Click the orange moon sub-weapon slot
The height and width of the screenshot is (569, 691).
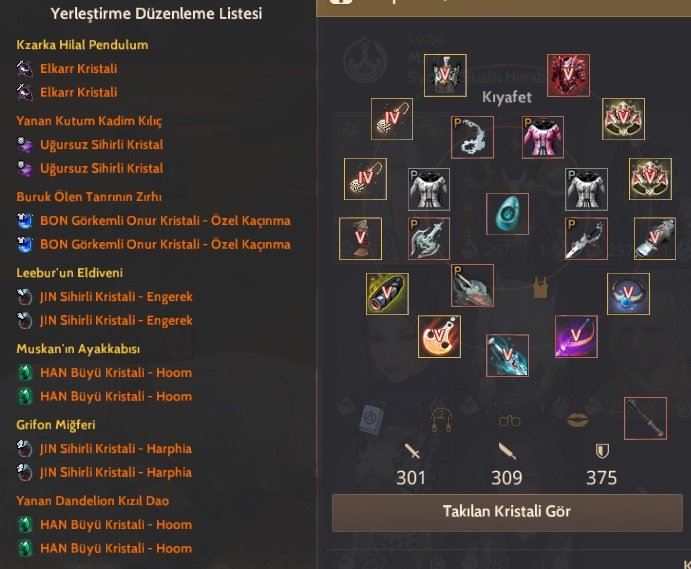[x=439, y=336]
